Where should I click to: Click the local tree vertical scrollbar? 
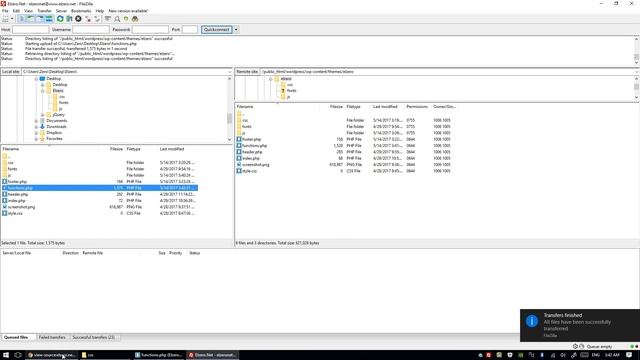(x=229, y=109)
